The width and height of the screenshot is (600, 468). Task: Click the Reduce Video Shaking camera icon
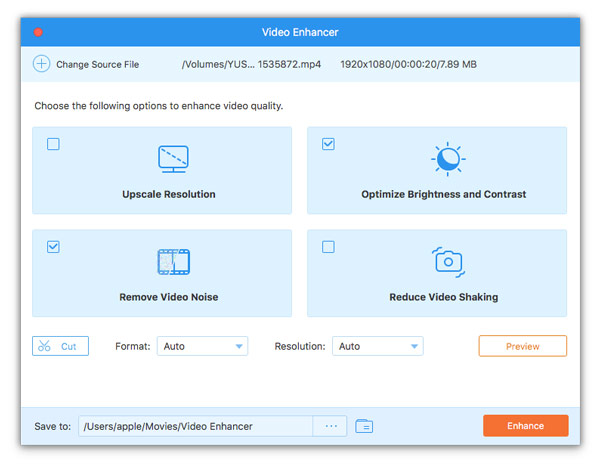[447, 262]
